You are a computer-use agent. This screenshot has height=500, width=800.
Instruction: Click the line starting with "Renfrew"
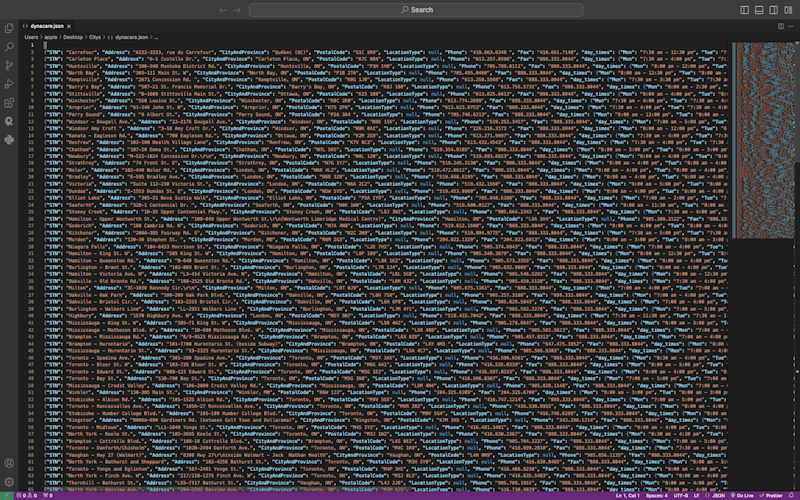point(385,142)
